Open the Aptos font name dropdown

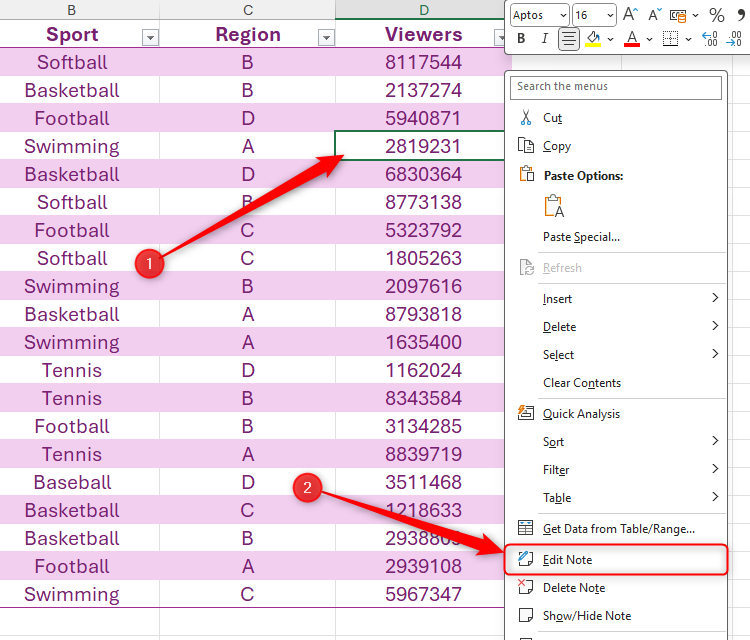(x=561, y=15)
